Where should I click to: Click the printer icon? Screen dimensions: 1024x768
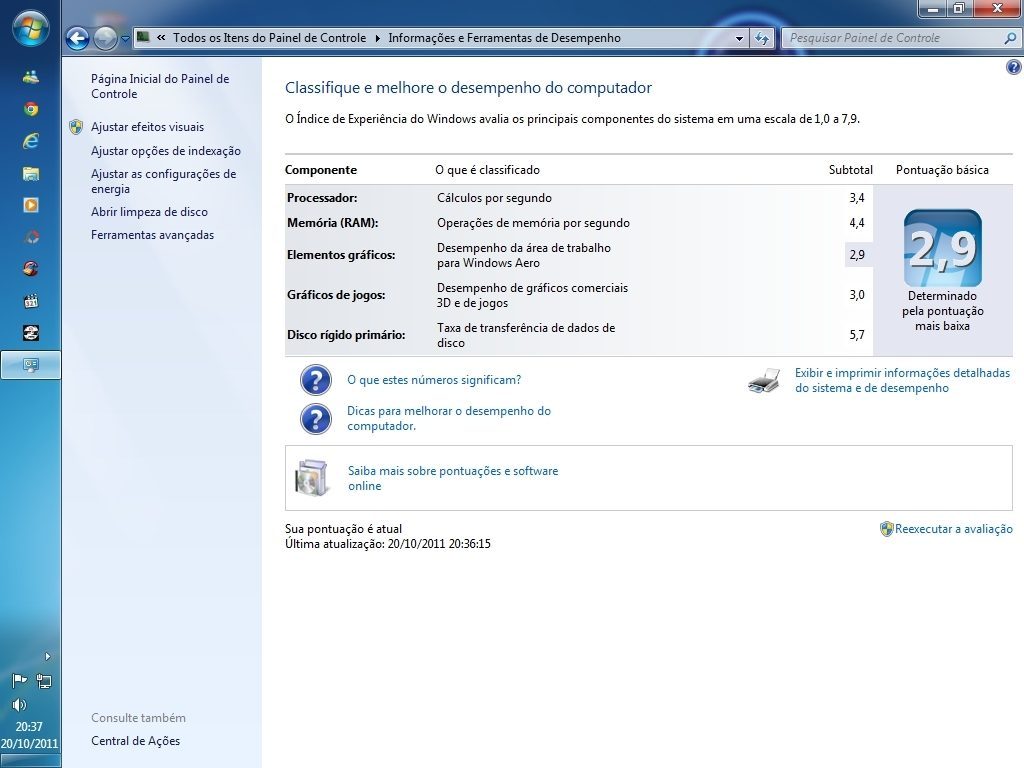coord(763,380)
